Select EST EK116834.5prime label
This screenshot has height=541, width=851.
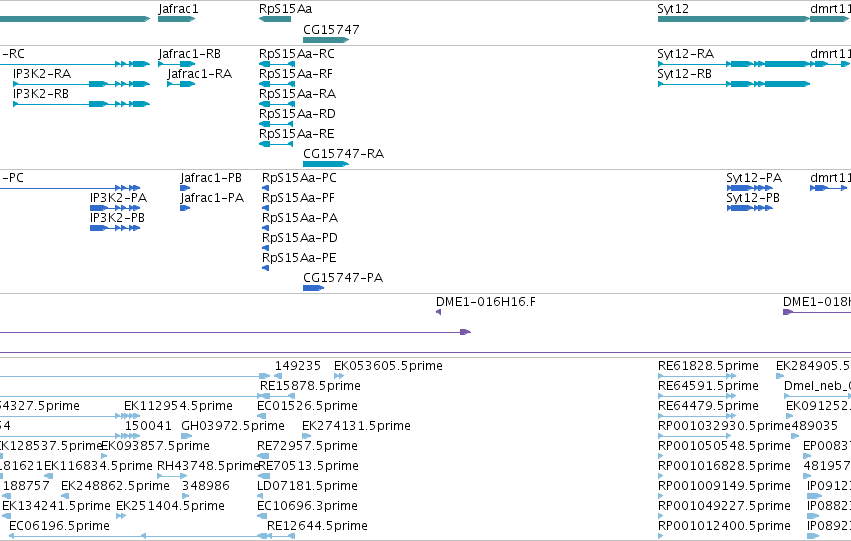tap(98, 467)
